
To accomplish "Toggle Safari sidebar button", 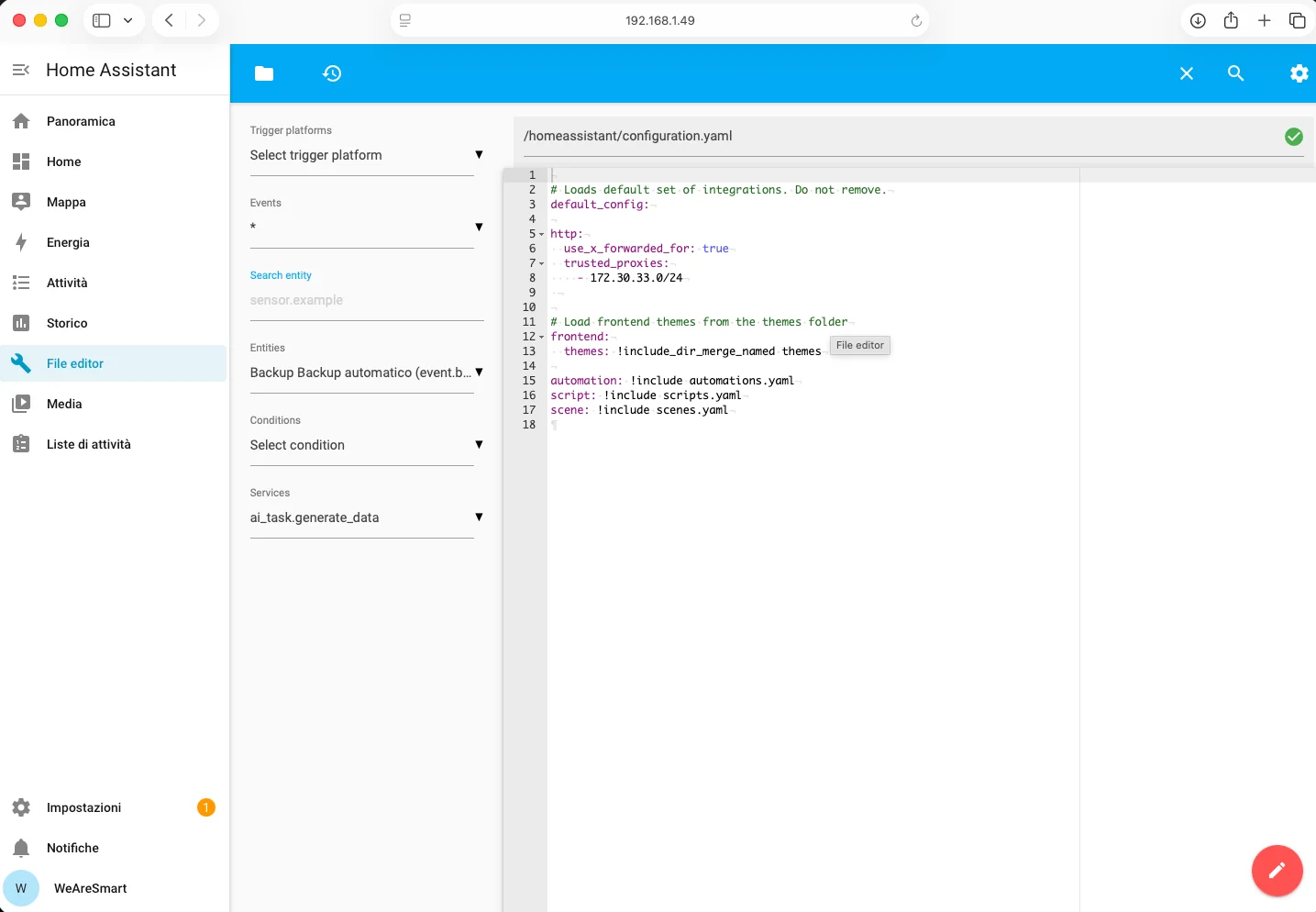I will point(102,20).
